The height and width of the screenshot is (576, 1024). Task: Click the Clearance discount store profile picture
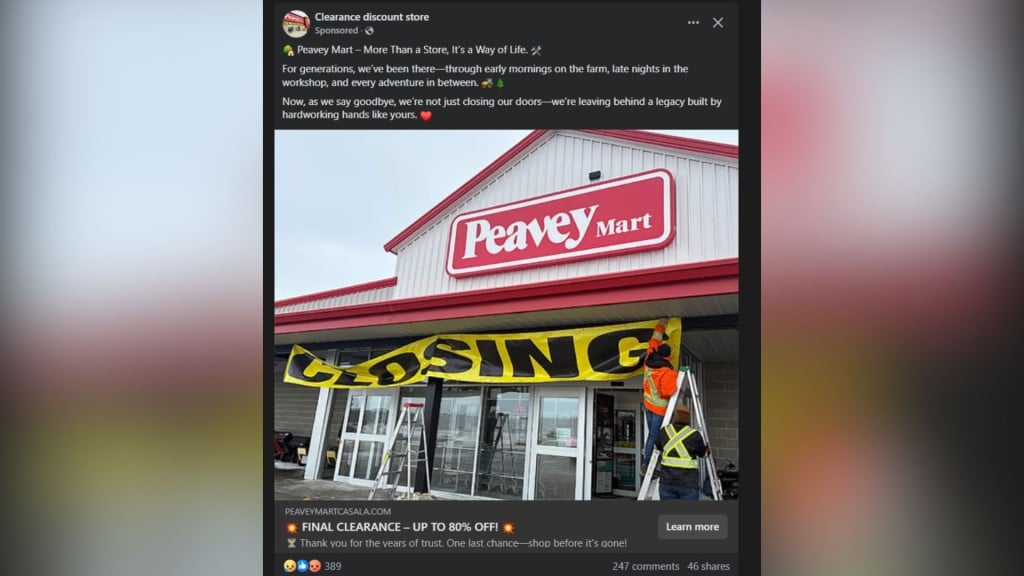295,24
